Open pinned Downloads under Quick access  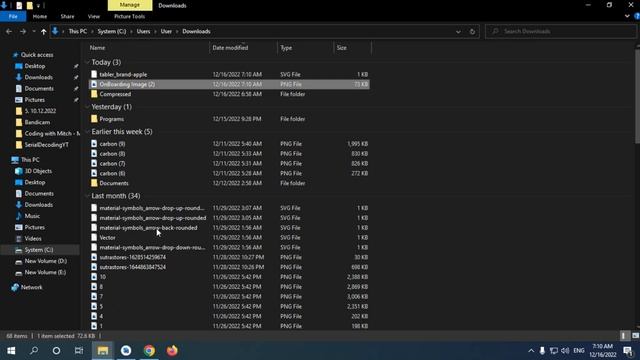pyautogui.click(x=38, y=77)
